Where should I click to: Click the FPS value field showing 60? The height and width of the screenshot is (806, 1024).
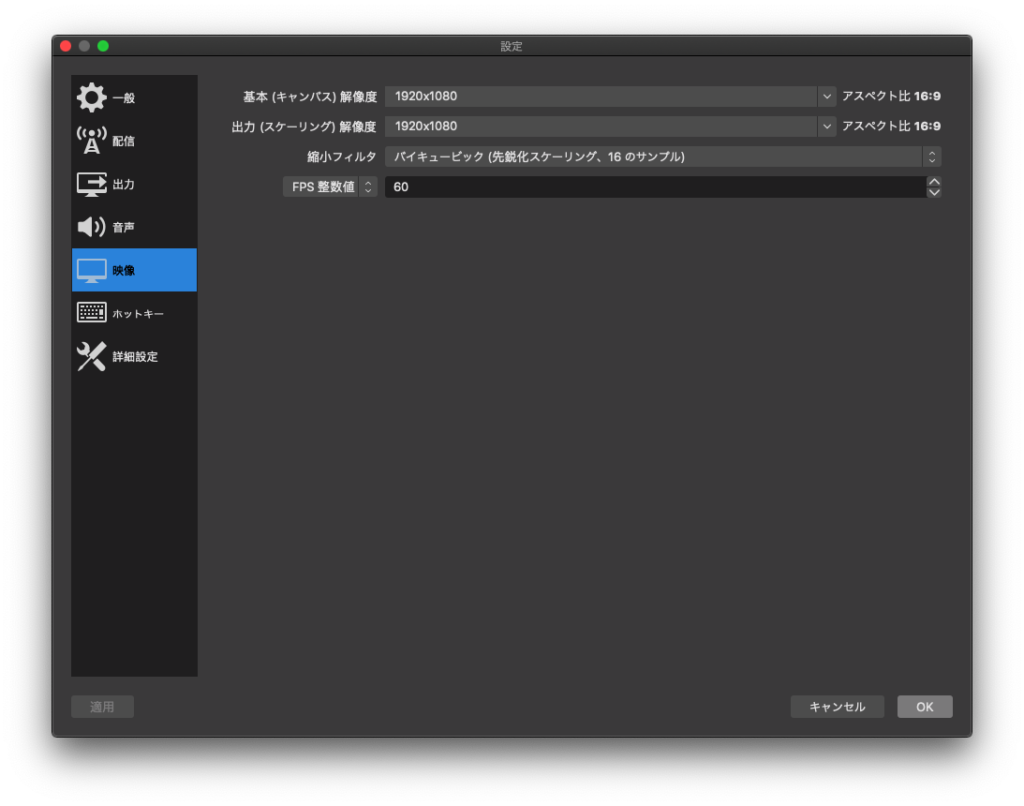click(656, 187)
